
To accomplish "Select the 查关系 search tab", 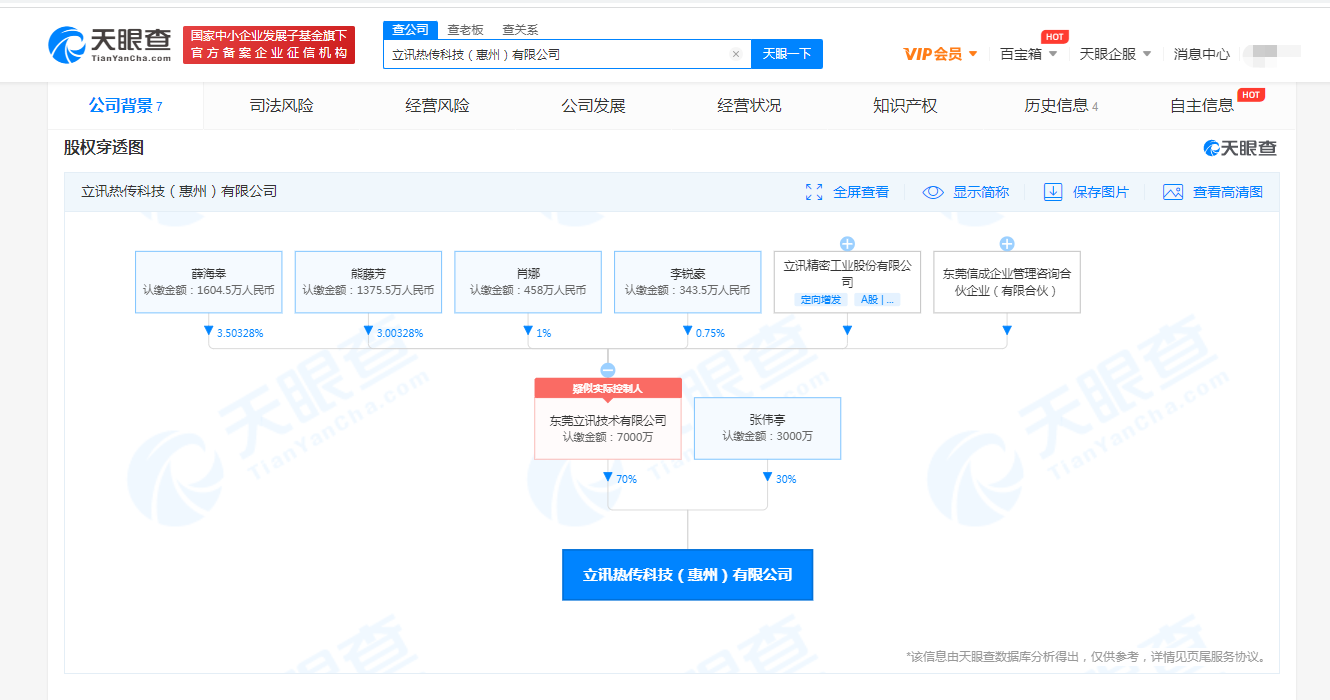I will [520, 30].
